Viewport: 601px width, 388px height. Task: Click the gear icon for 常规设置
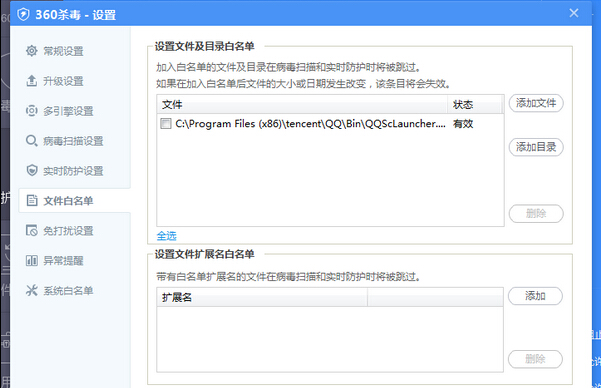pyautogui.click(x=31, y=51)
